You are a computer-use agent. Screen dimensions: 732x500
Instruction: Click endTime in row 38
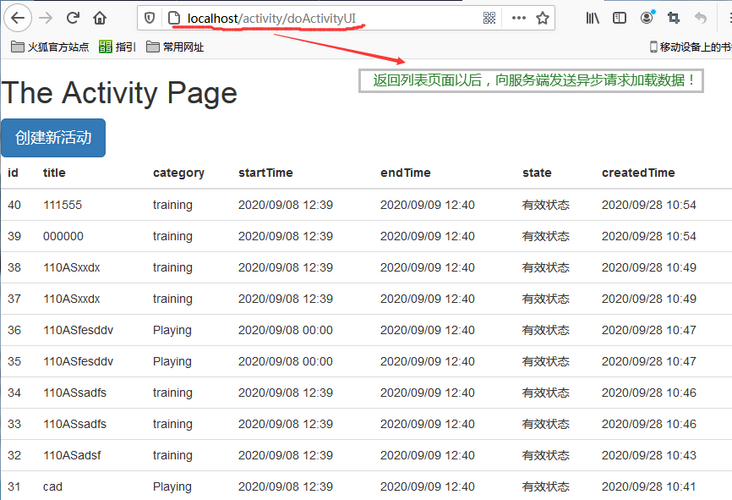tap(427, 268)
